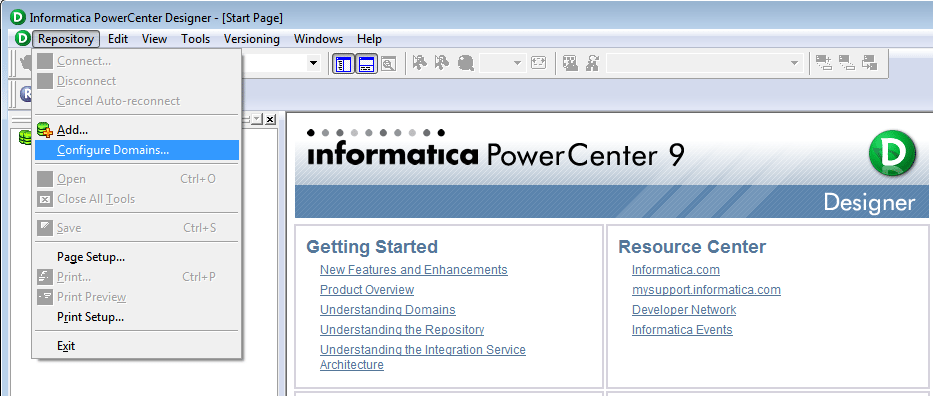Open the Navigator panel dropdown arrow
933x396 pixels.
pos(256,120)
